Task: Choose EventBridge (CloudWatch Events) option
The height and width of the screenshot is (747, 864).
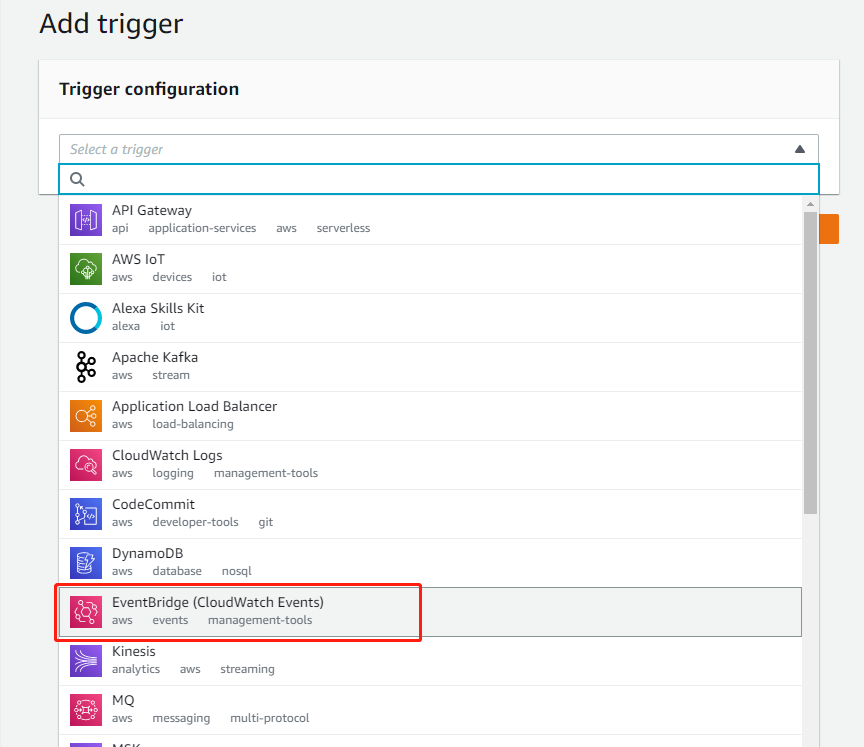Action: 218,602
